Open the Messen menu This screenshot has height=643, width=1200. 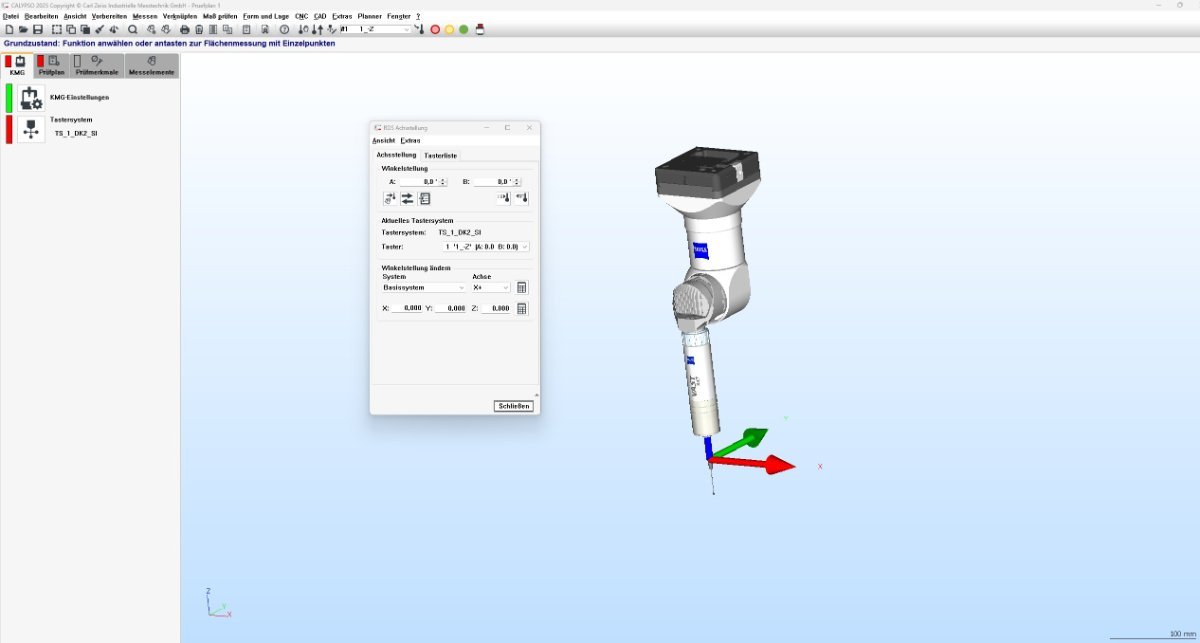[145, 17]
